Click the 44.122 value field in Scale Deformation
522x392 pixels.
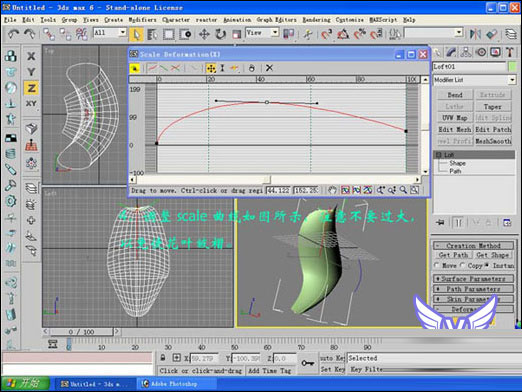coord(278,190)
